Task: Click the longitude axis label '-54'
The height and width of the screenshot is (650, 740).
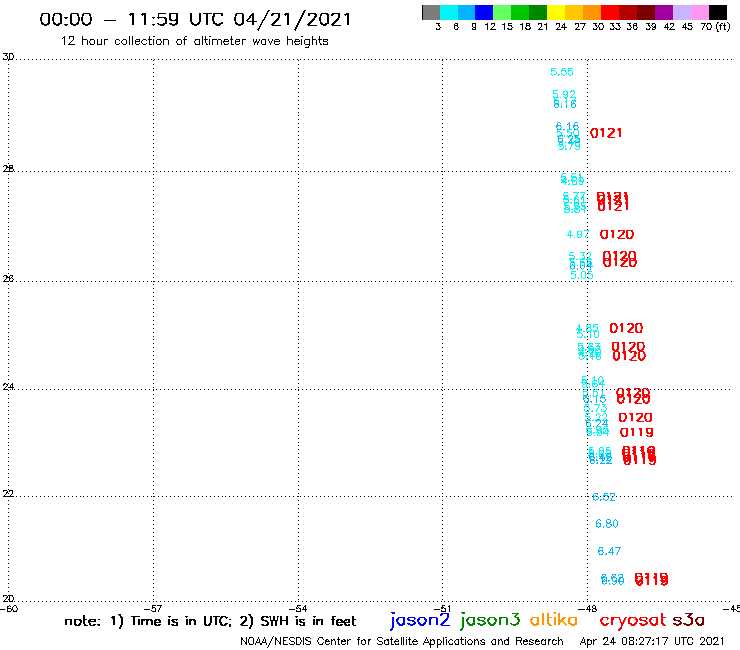Action: 298,609
